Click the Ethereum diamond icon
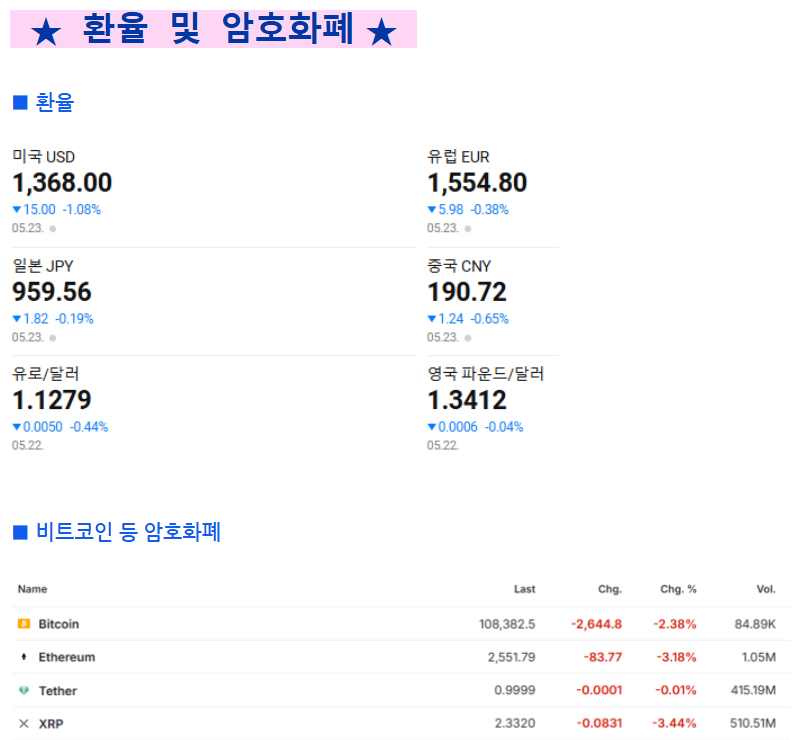Image resolution: width=795 pixels, height=740 pixels. coord(24,657)
